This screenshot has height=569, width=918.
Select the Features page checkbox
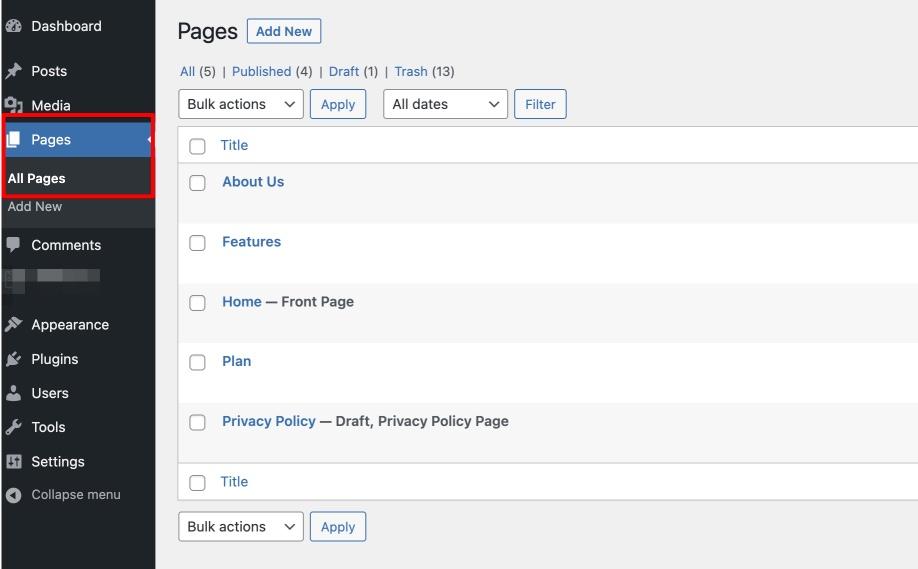[x=197, y=243]
